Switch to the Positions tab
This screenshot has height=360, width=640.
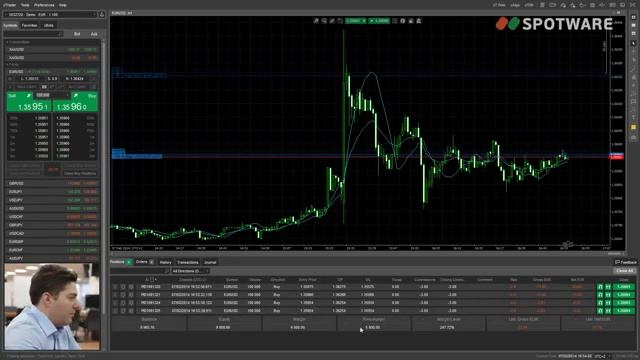(121, 262)
